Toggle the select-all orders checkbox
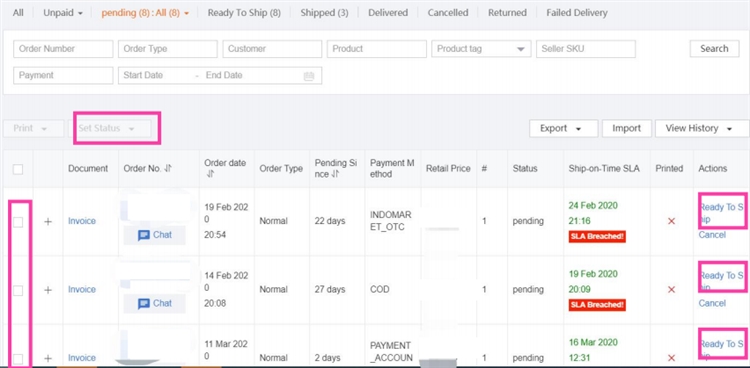 tap(18, 169)
